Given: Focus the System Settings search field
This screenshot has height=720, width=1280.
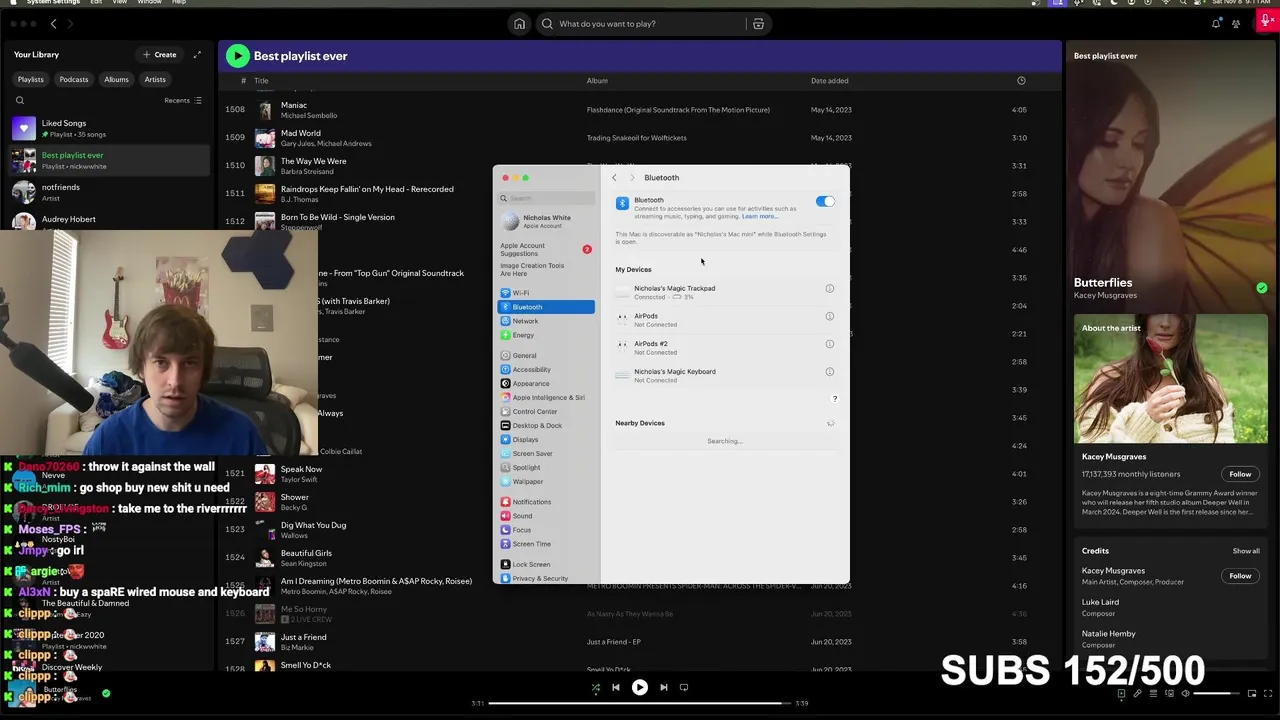Looking at the screenshot, I should coord(547,198).
